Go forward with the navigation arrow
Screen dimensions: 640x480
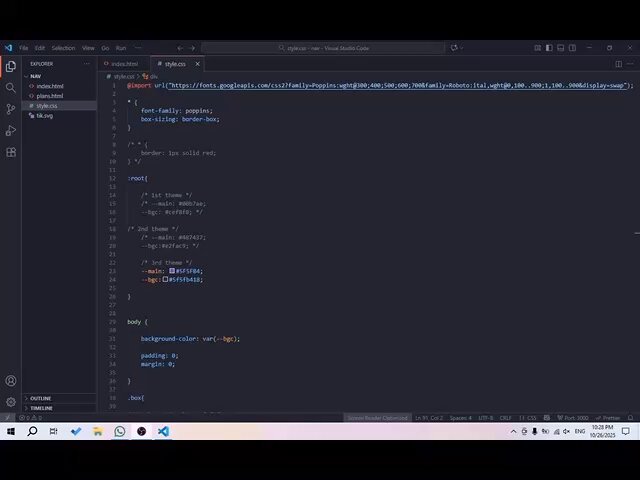[x=192, y=48]
